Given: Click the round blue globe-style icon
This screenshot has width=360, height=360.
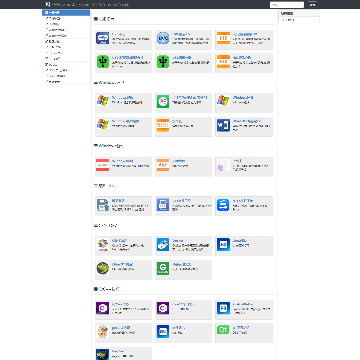Looking at the screenshot, I should point(163,38).
